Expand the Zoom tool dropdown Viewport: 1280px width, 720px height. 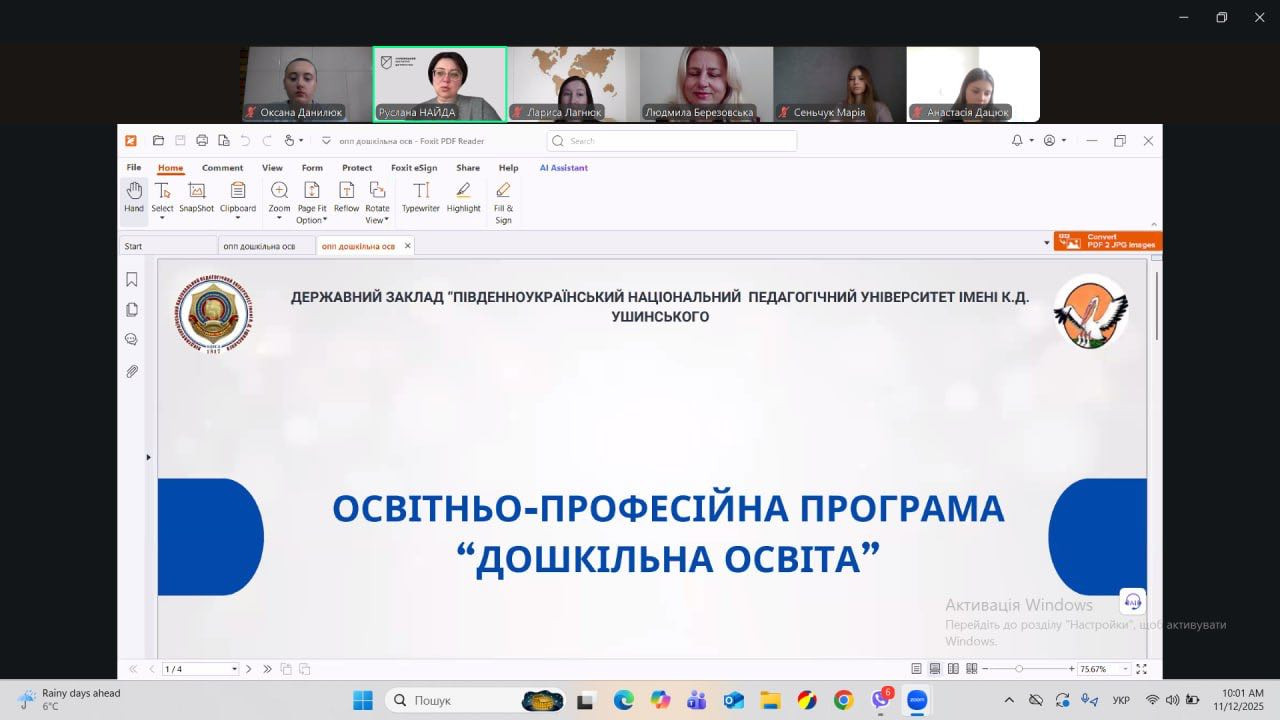(279, 218)
